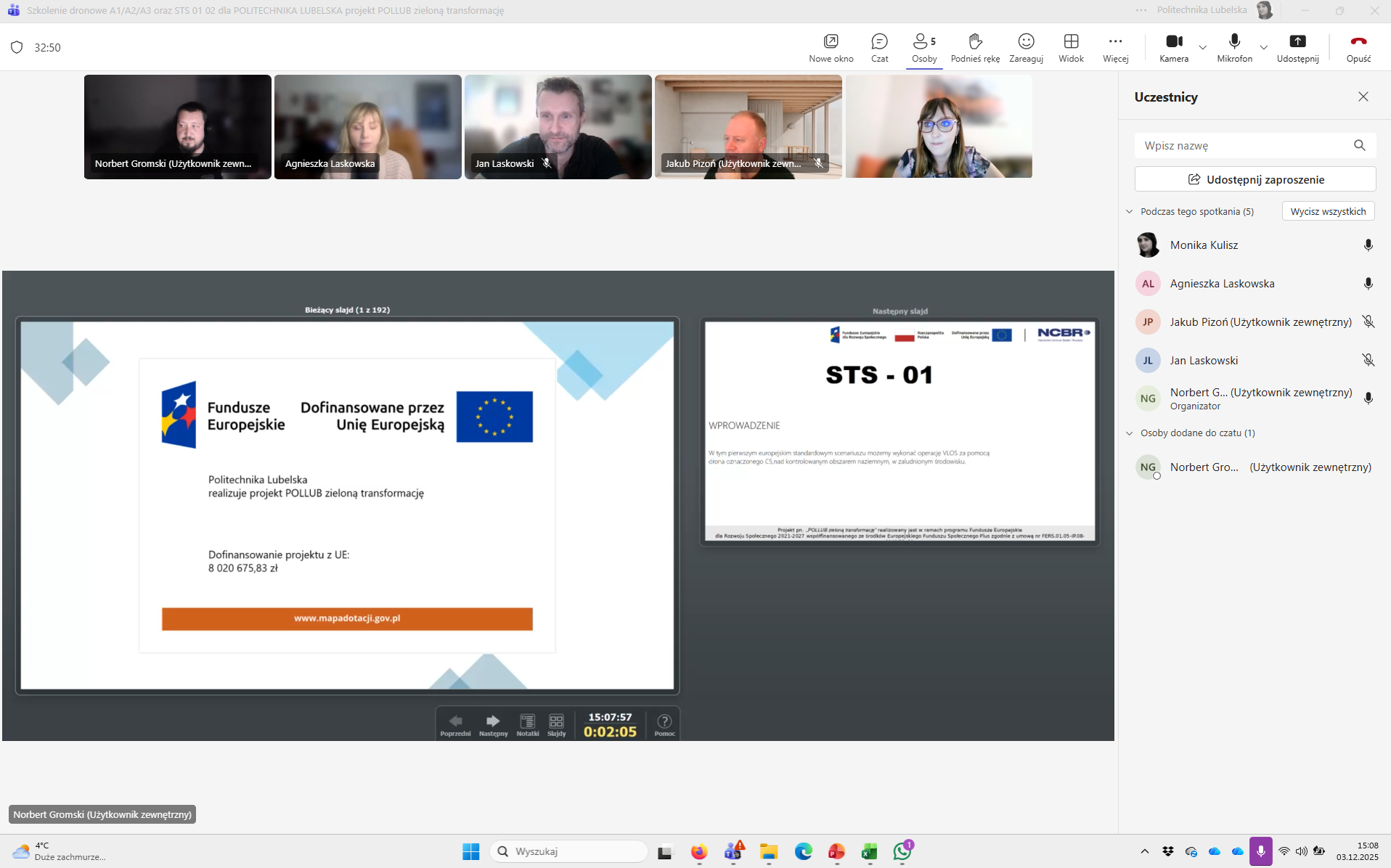Open the Czat chat panel

(879, 48)
